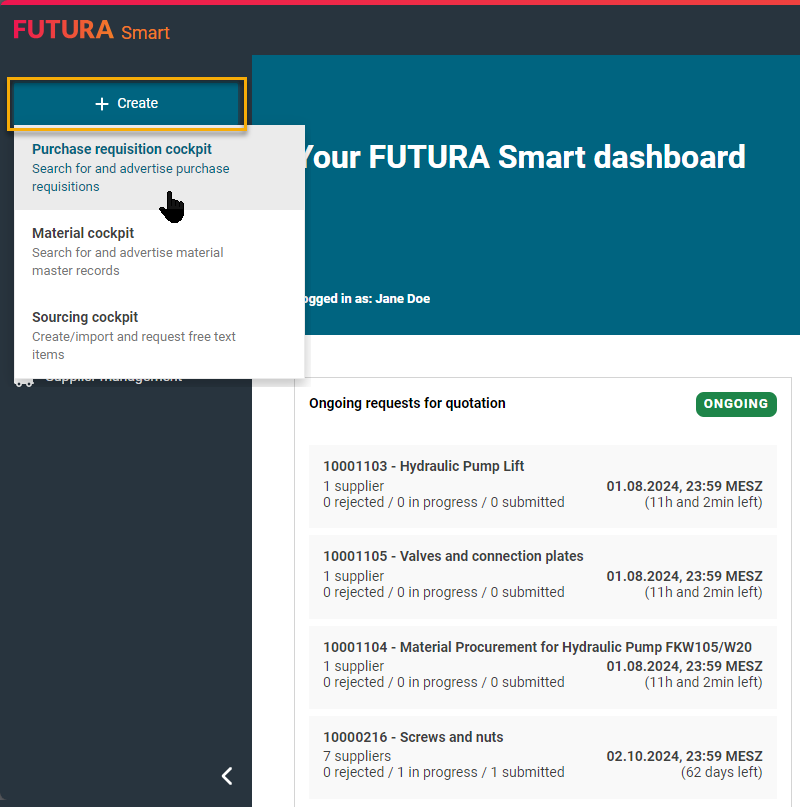The width and height of the screenshot is (800, 807).
Task: Open request 10000216 Screws and nuts
Action: click(413, 737)
